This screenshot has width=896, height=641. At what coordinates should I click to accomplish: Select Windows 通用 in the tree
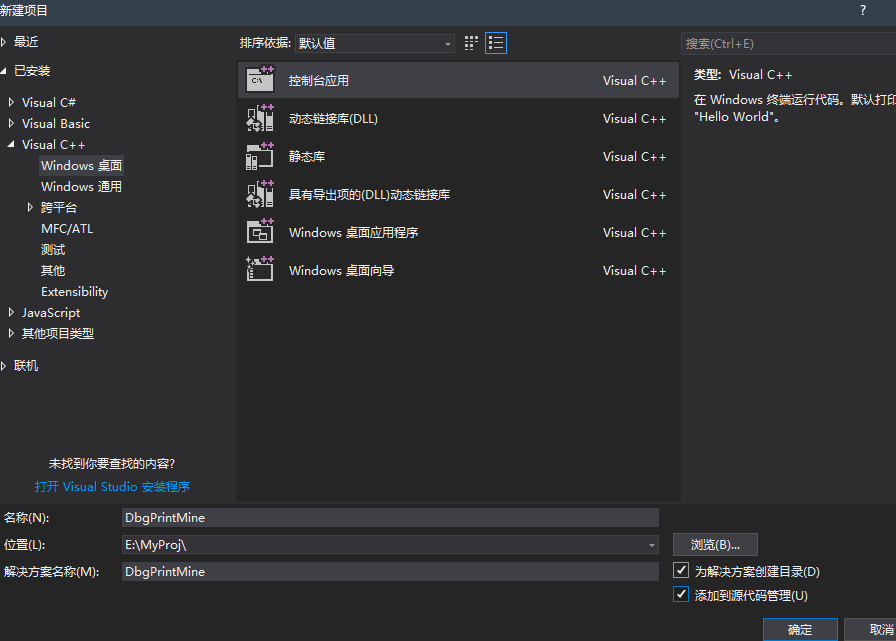(x=81, y=187)
